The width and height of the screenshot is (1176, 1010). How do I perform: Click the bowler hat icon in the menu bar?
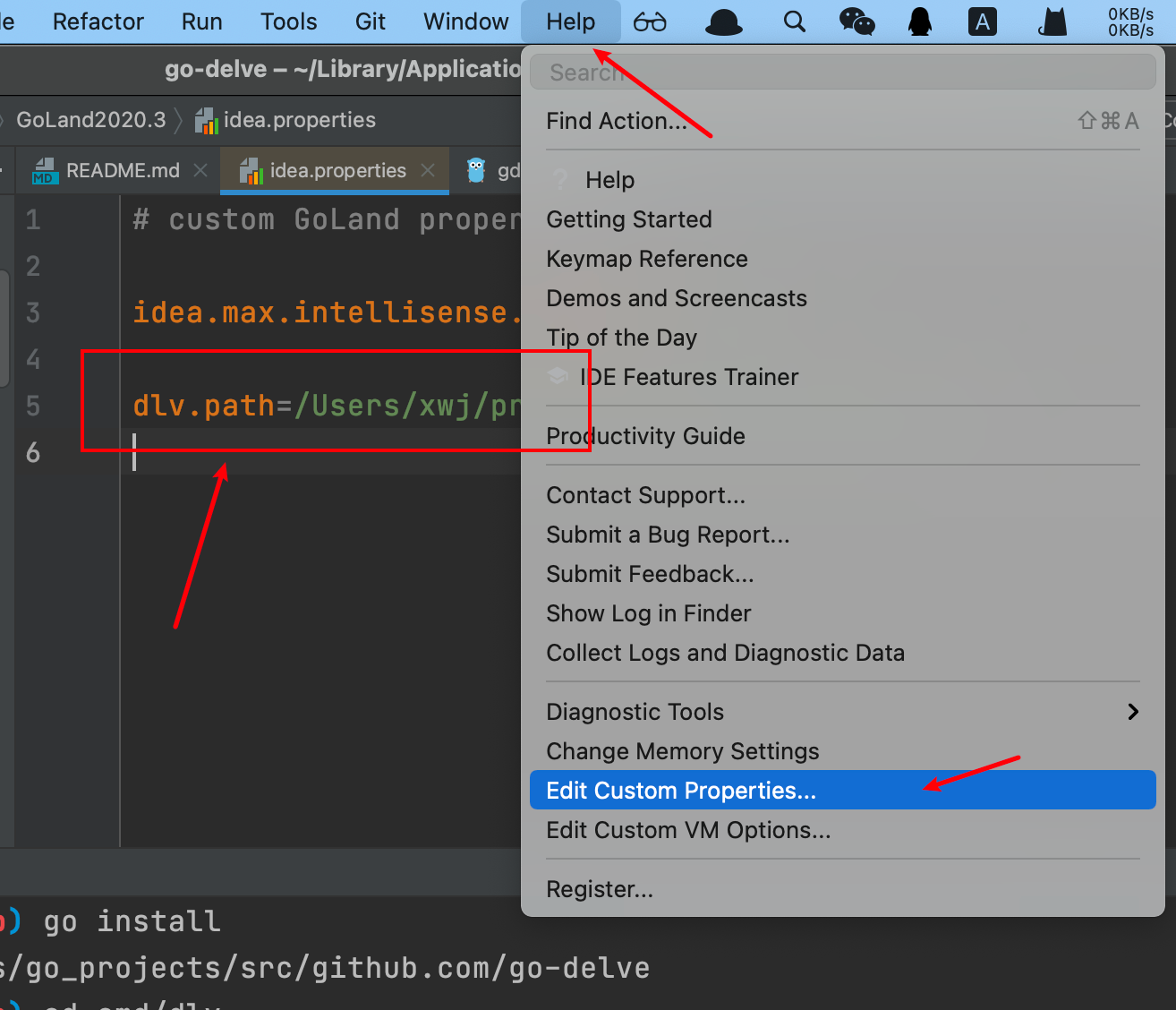click(x=723, y=21)
